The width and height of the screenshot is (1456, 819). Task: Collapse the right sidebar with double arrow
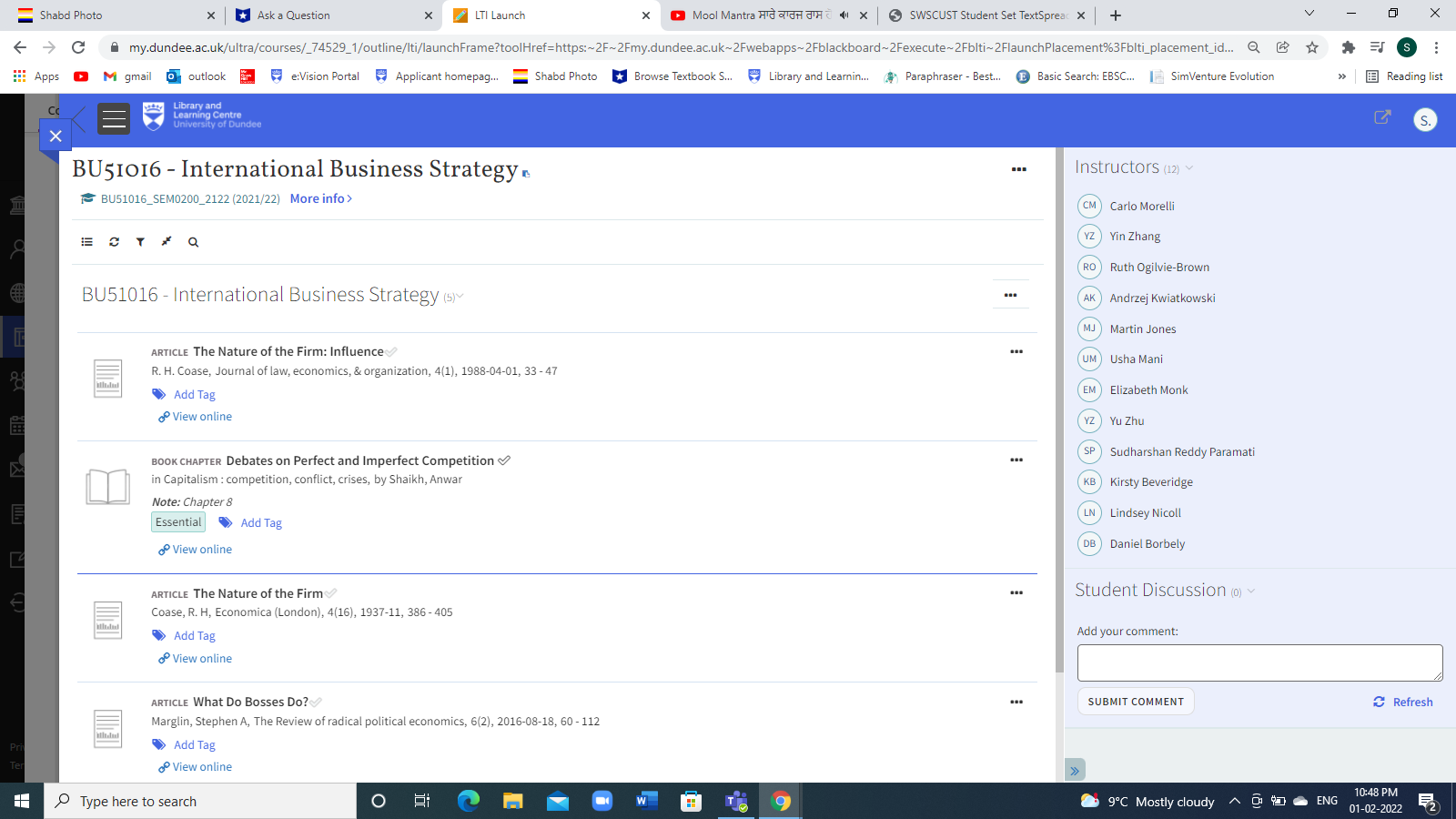[x=1075, y=770]
